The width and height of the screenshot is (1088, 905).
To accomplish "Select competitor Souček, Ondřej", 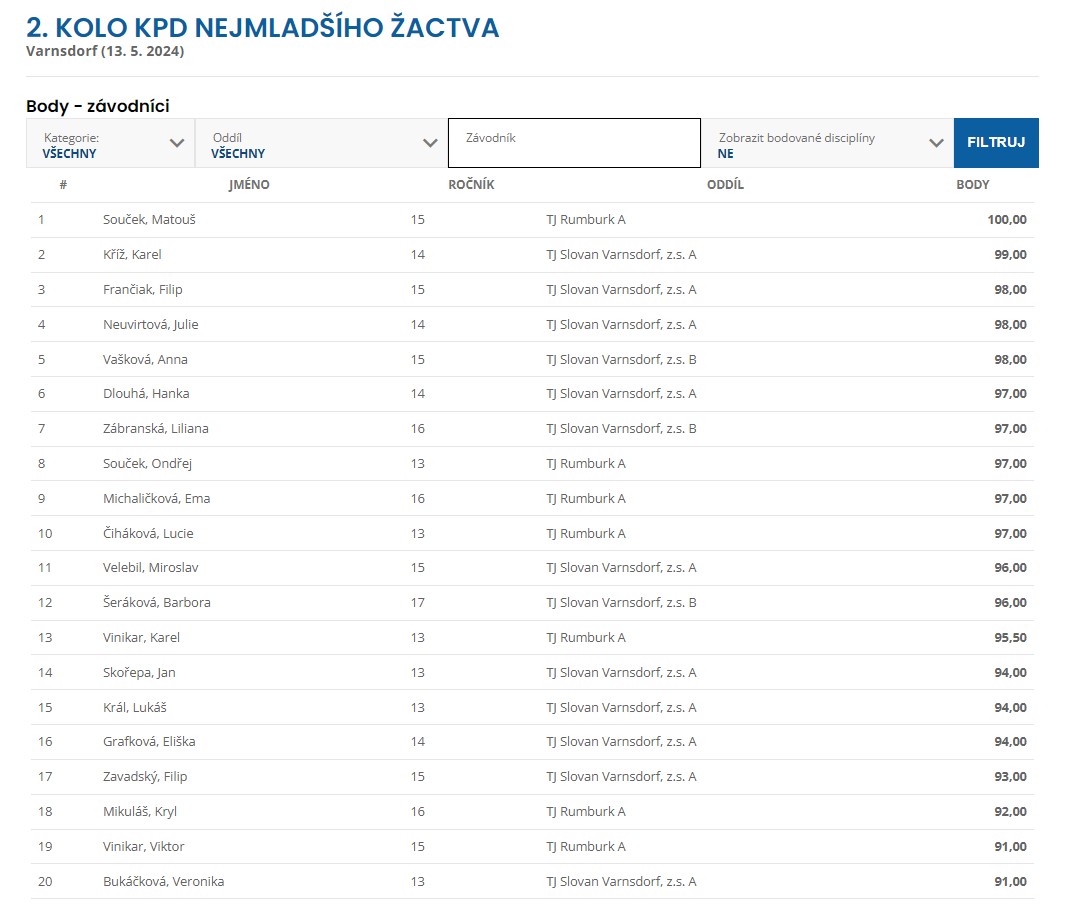I will pyautogui.click(x=147, y=464).
